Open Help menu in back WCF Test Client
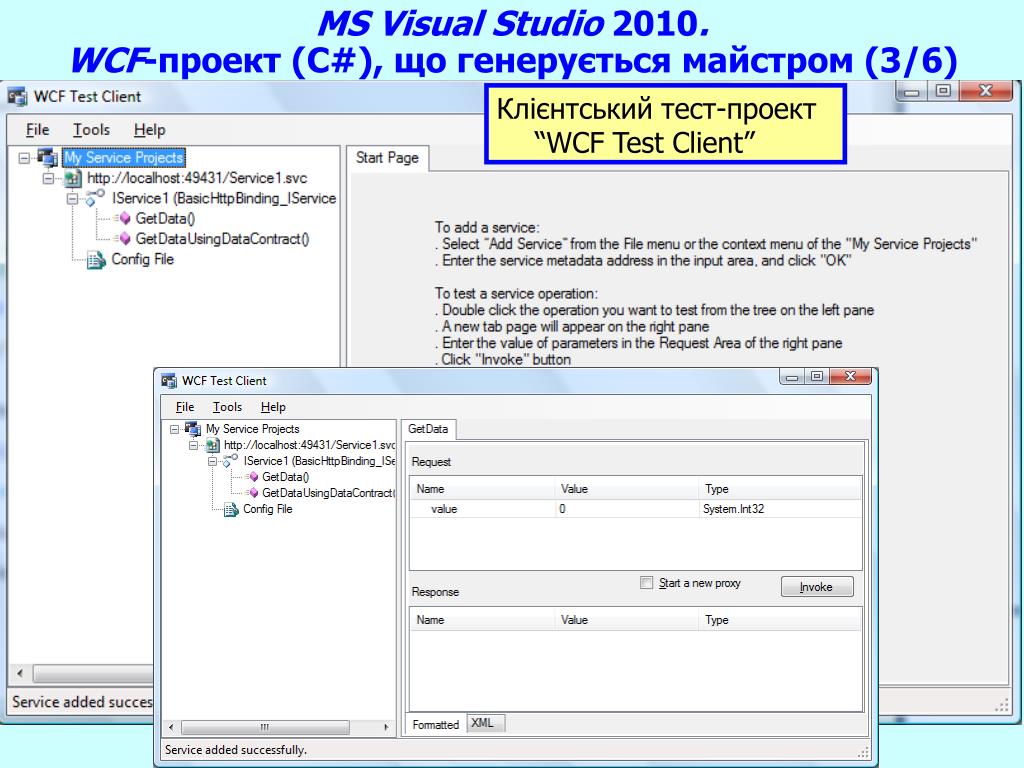The height and width of the screenshot is (768, 1024). (150, 130)
